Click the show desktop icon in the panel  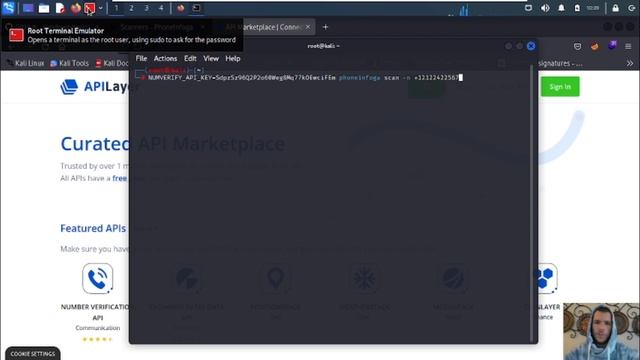(x=28, y=8)
